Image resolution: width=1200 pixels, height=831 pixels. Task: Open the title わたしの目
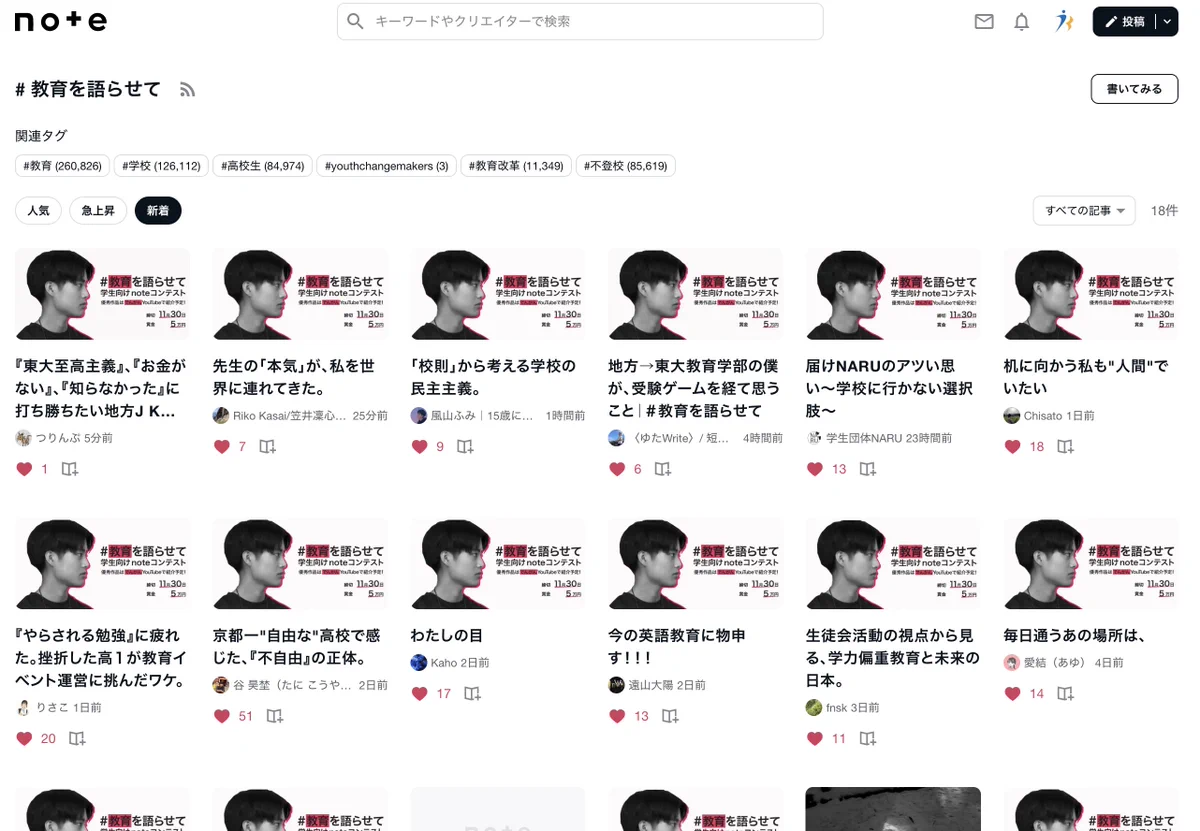[447, 635]
